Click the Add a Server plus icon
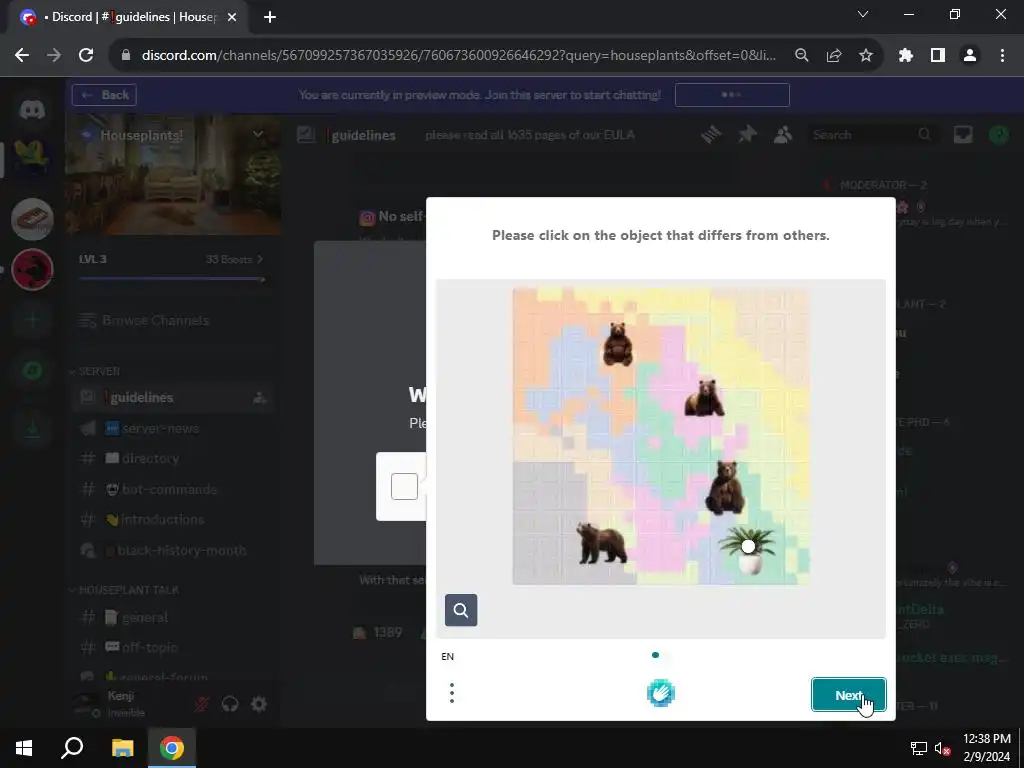 (x=32, y=320)
